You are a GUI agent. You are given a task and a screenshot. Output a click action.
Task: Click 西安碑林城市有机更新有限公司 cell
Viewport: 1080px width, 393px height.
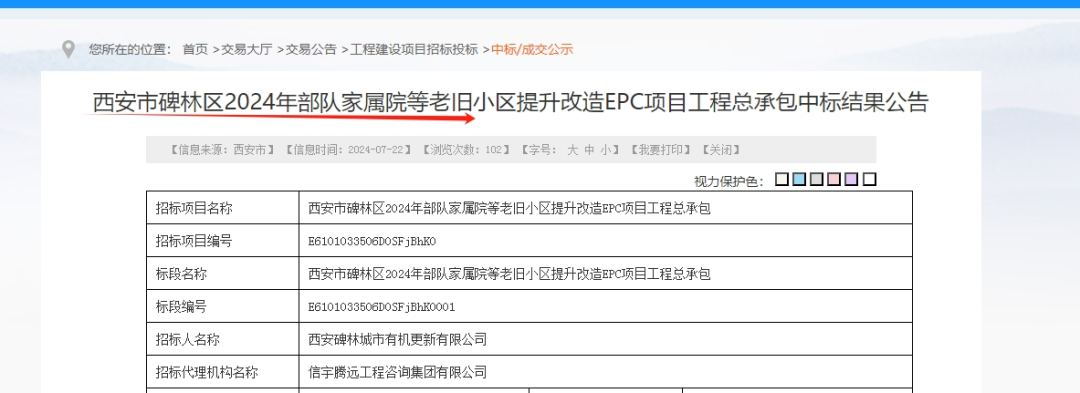coord(605,339)
